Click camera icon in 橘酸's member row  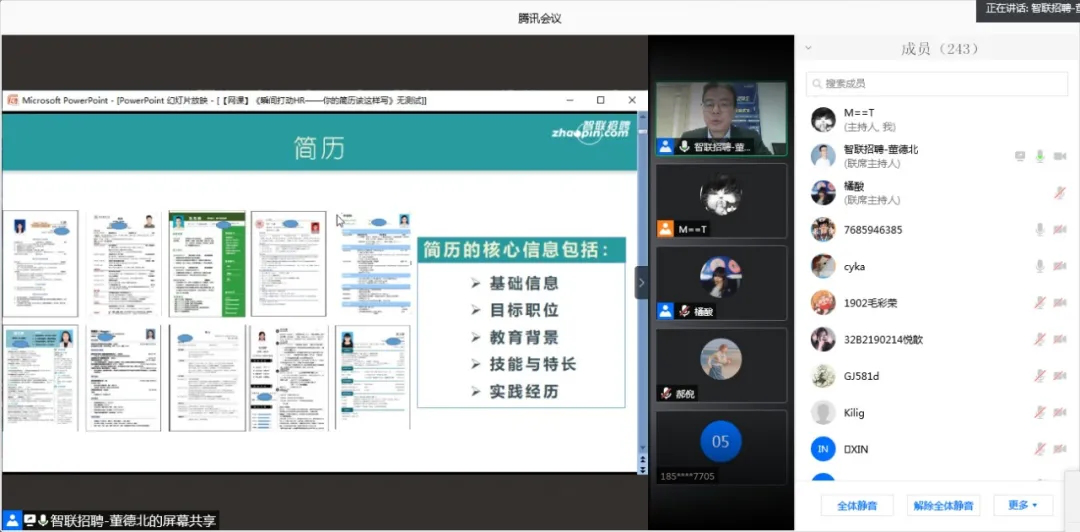(x=1060, y=193)
